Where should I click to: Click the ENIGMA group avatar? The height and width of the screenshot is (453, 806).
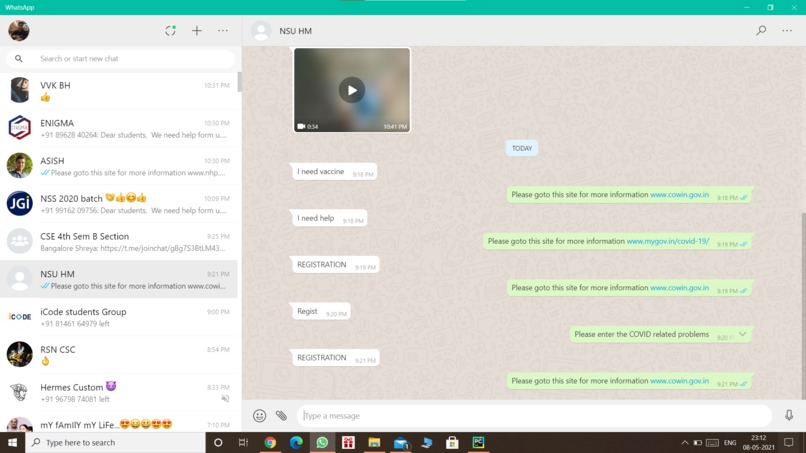(x=20, y=128)
